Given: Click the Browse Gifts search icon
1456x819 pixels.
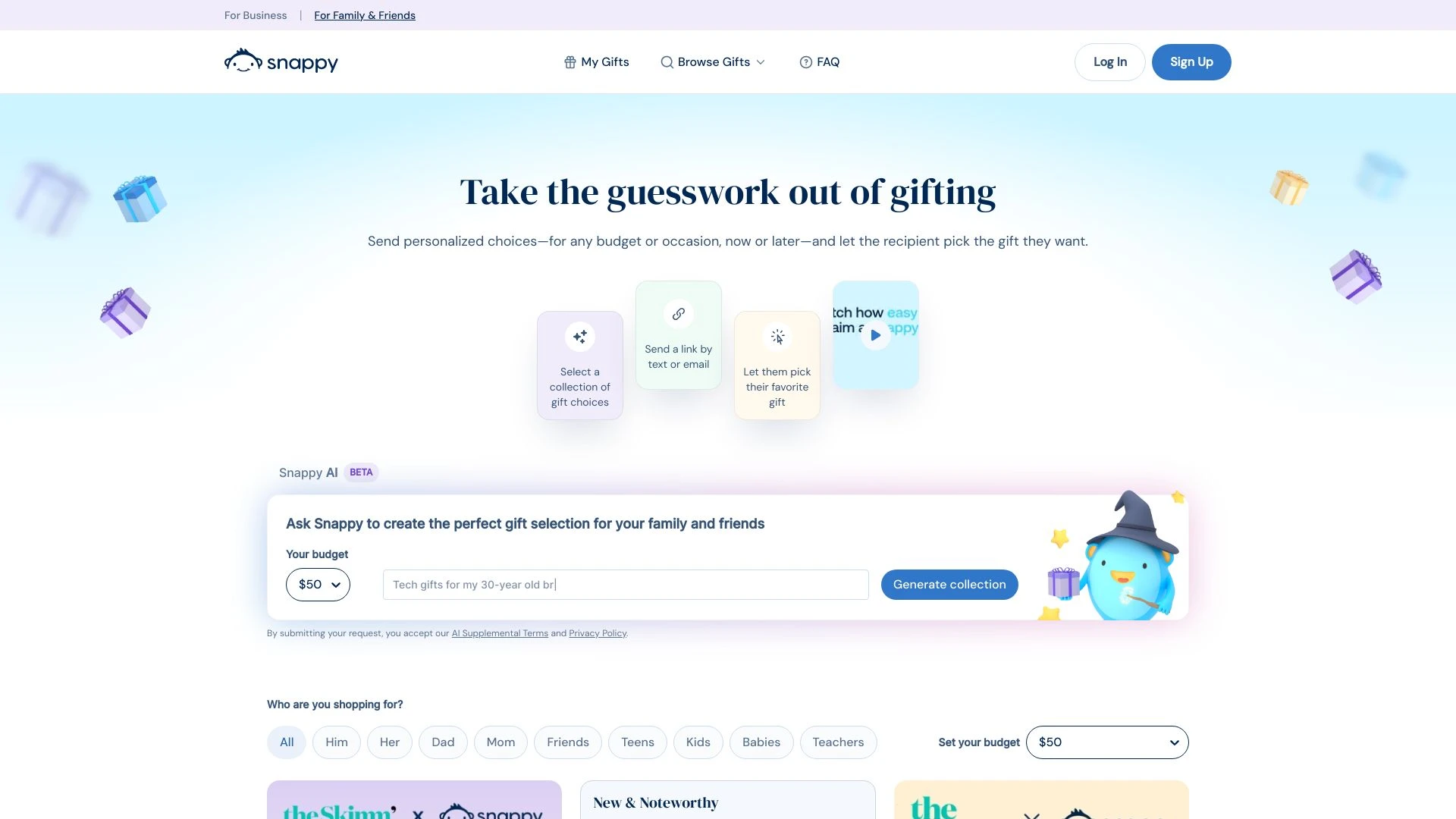Looking at the screenshot, I should pos(666,62).
